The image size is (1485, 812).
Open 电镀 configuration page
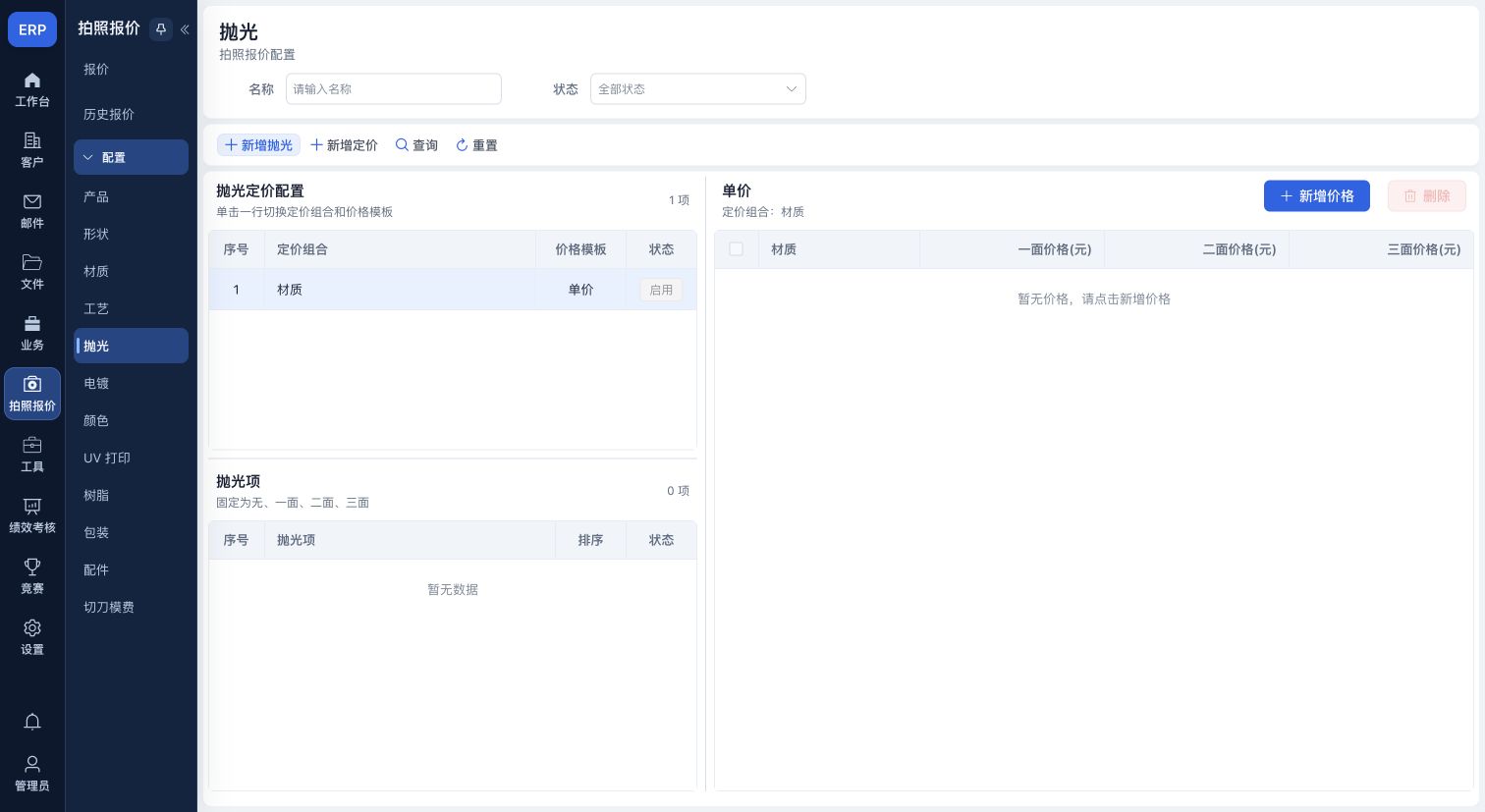(131, 383)
